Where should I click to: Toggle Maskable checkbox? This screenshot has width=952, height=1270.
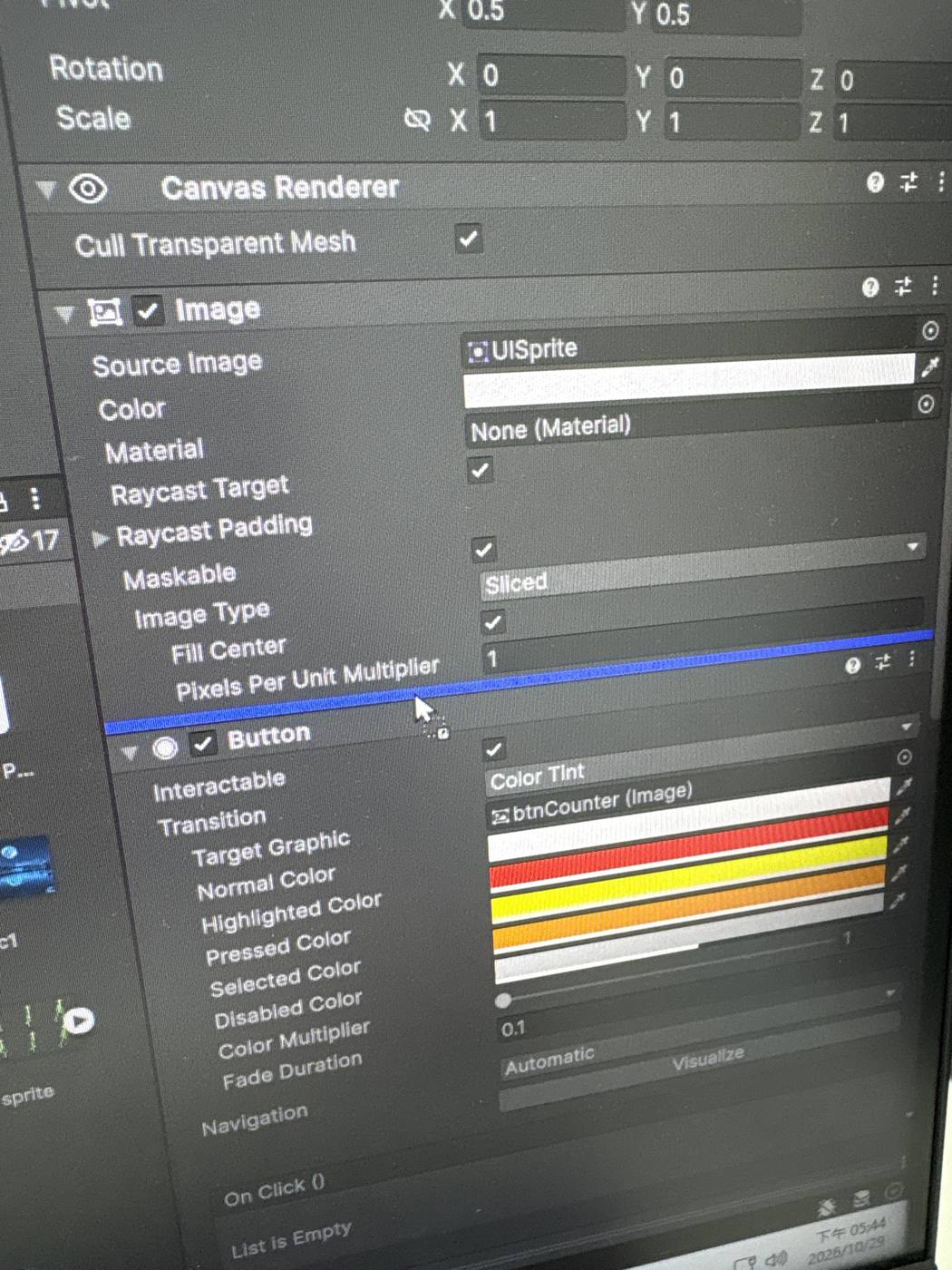tap(483, 549)
